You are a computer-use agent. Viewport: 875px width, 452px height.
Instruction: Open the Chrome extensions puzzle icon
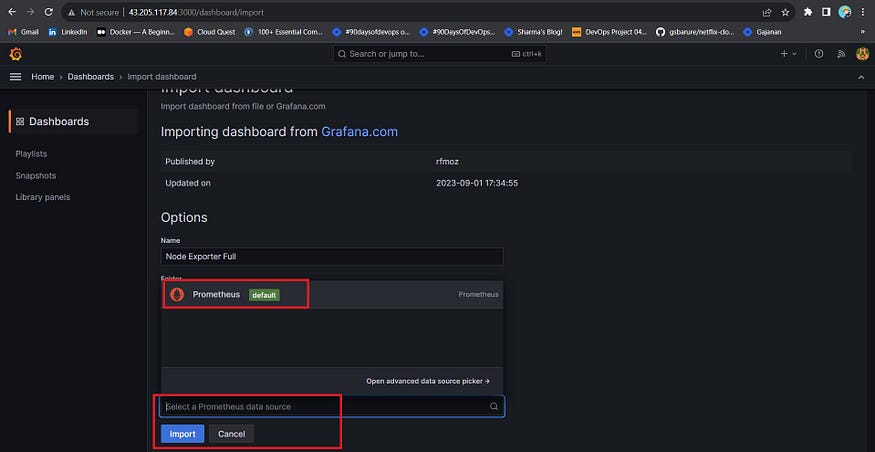click(x=807, y=12)
